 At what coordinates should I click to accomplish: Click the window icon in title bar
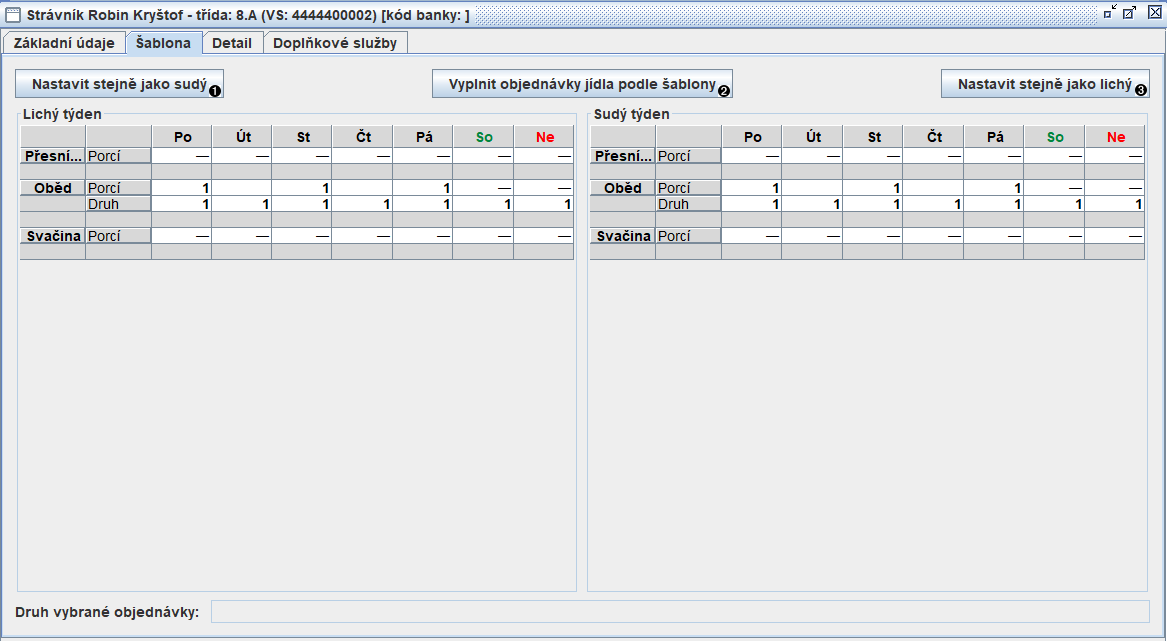click(x=13, y=15)
